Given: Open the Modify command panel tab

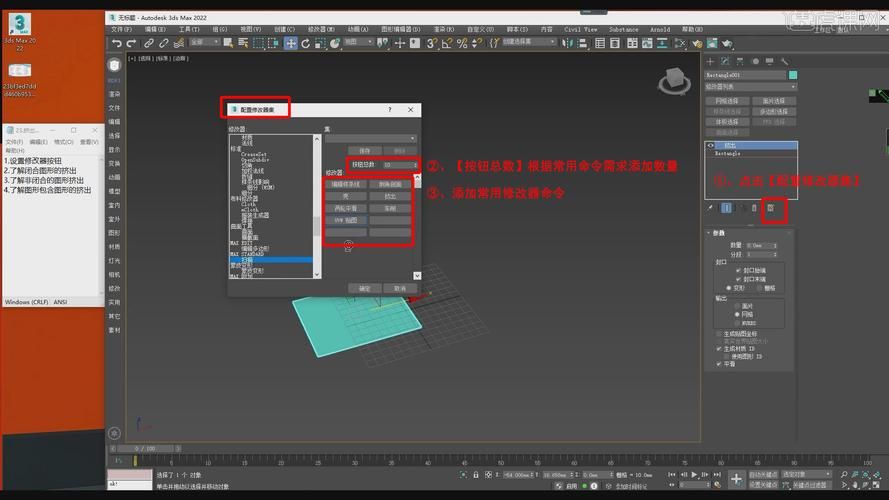Looking at the screenshot, I should click(x=725, y=61).
